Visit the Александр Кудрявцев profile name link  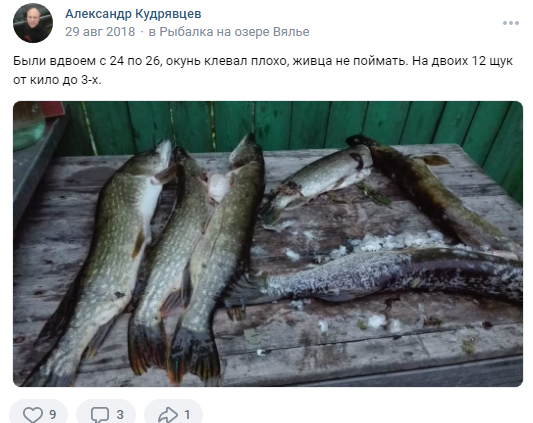pyautogui.click(x=133, y=14)
